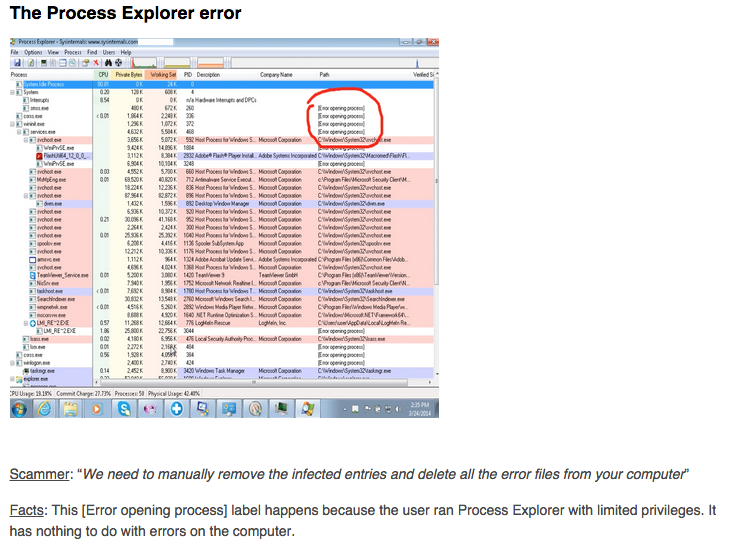Screen dimensions: 729x554
Task: Sort by the Working Set column header
Action: point(162,74)
